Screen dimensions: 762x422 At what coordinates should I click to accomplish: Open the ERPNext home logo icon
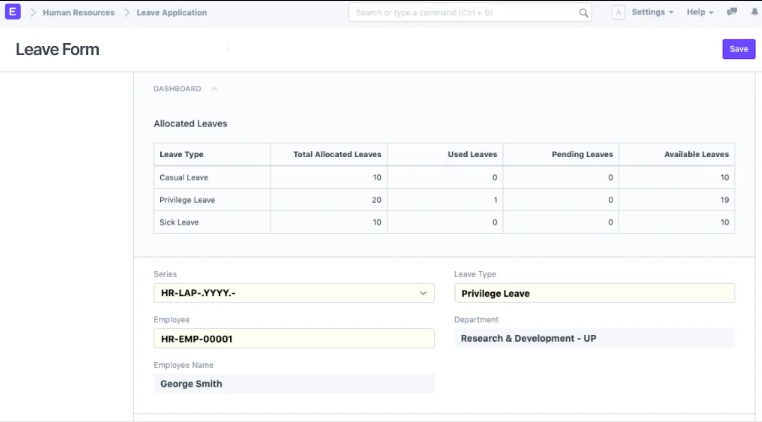[x=13, y=12]
